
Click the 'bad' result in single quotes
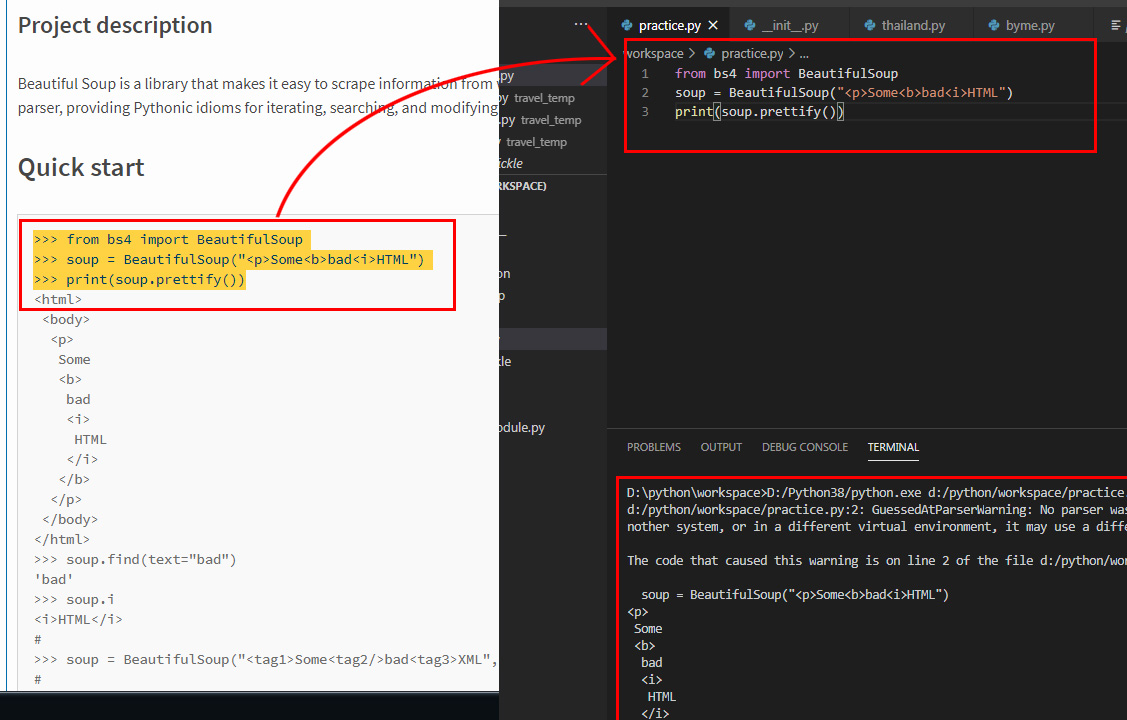coord(54,580)
